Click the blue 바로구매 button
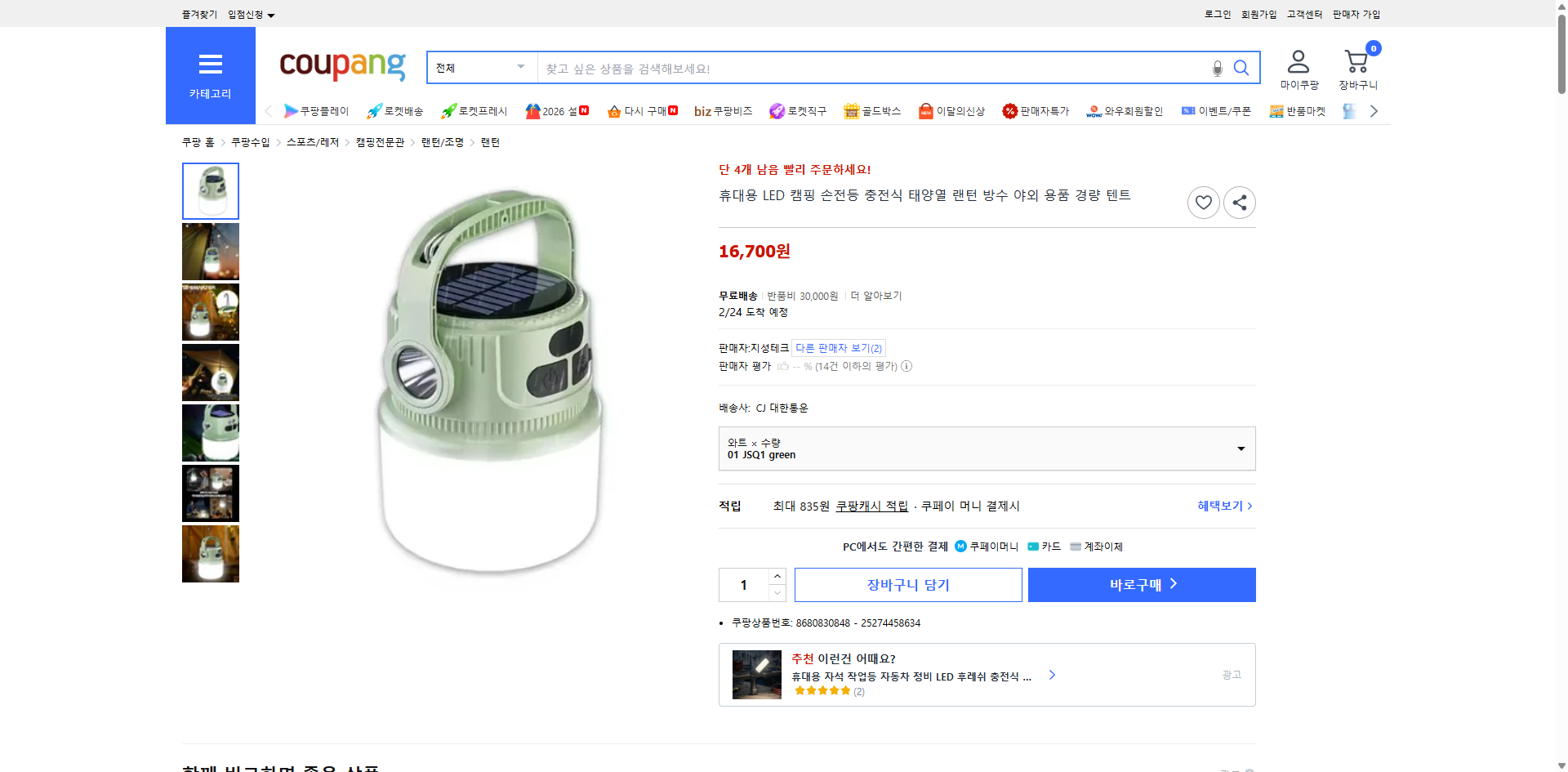This screenshot has width=1568, height=772. [1141, 584]
